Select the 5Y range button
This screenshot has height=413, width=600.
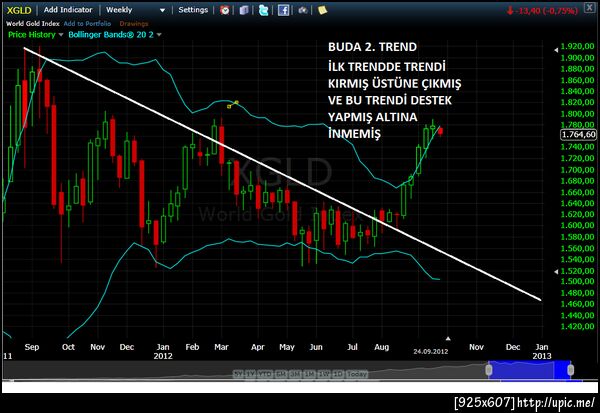point(238,374)
